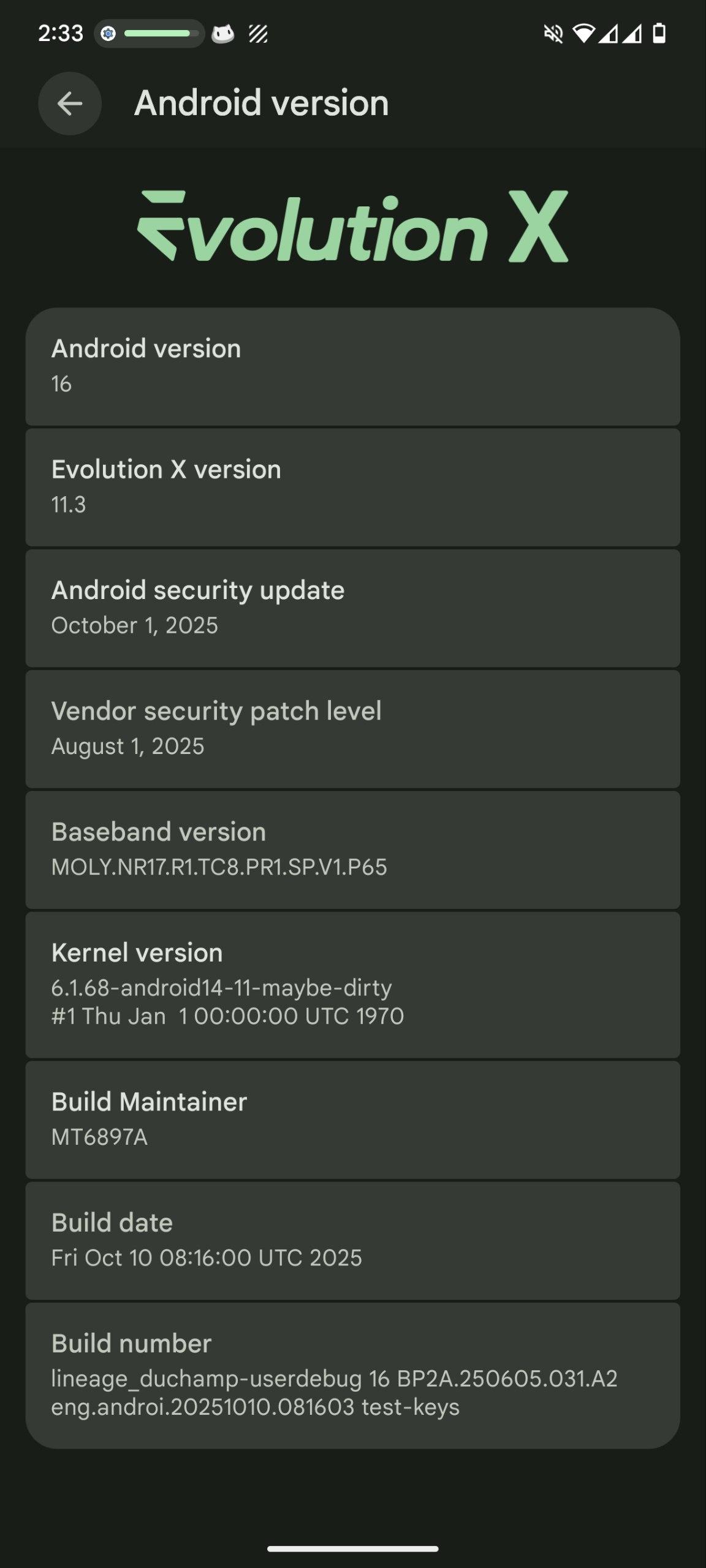The width and height of the screenshot is (706, 1568).
Task: Tap the battery status icon
Action: coord(659,34)
